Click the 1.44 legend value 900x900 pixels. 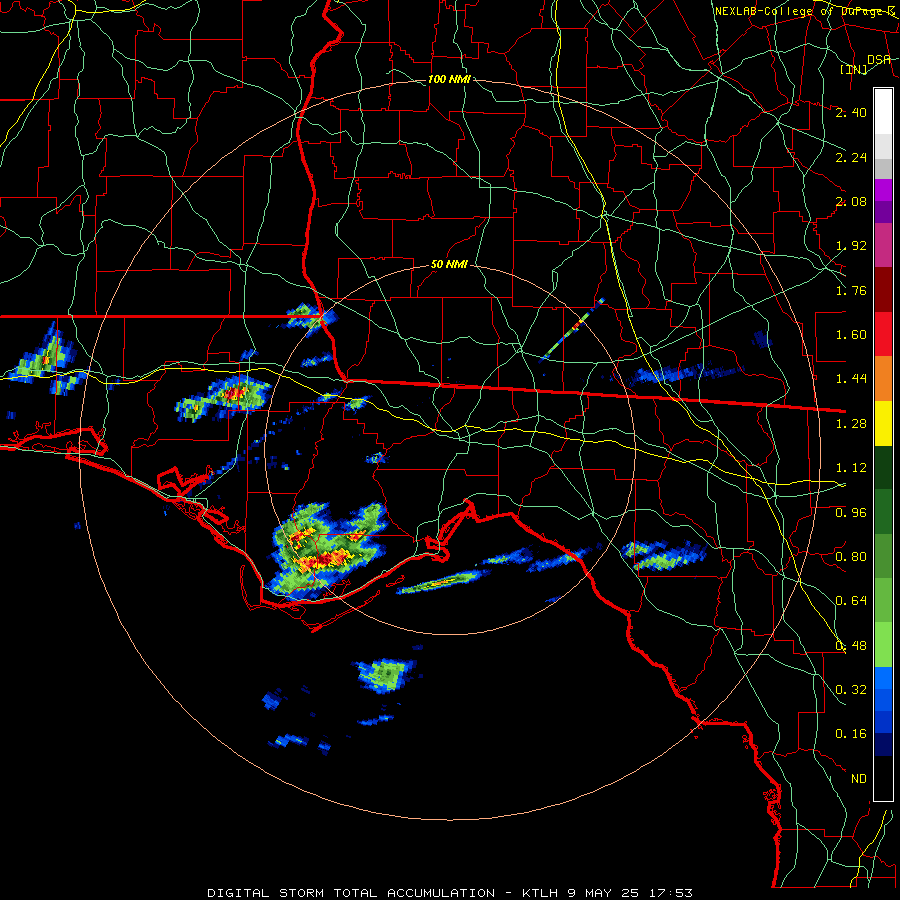851,379
